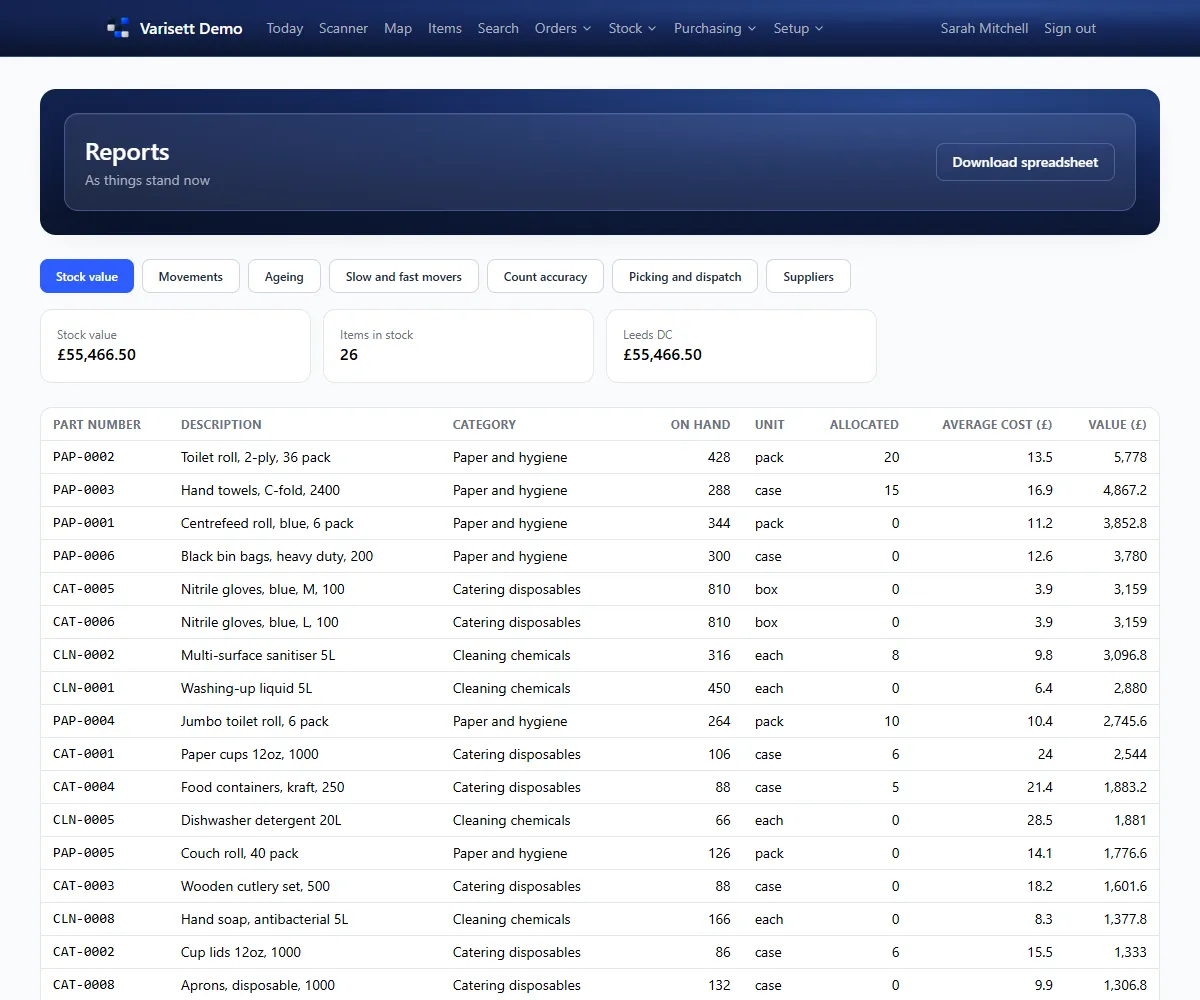
Task: Download the report spreadsheet
Action: (x=1025, y=162)
